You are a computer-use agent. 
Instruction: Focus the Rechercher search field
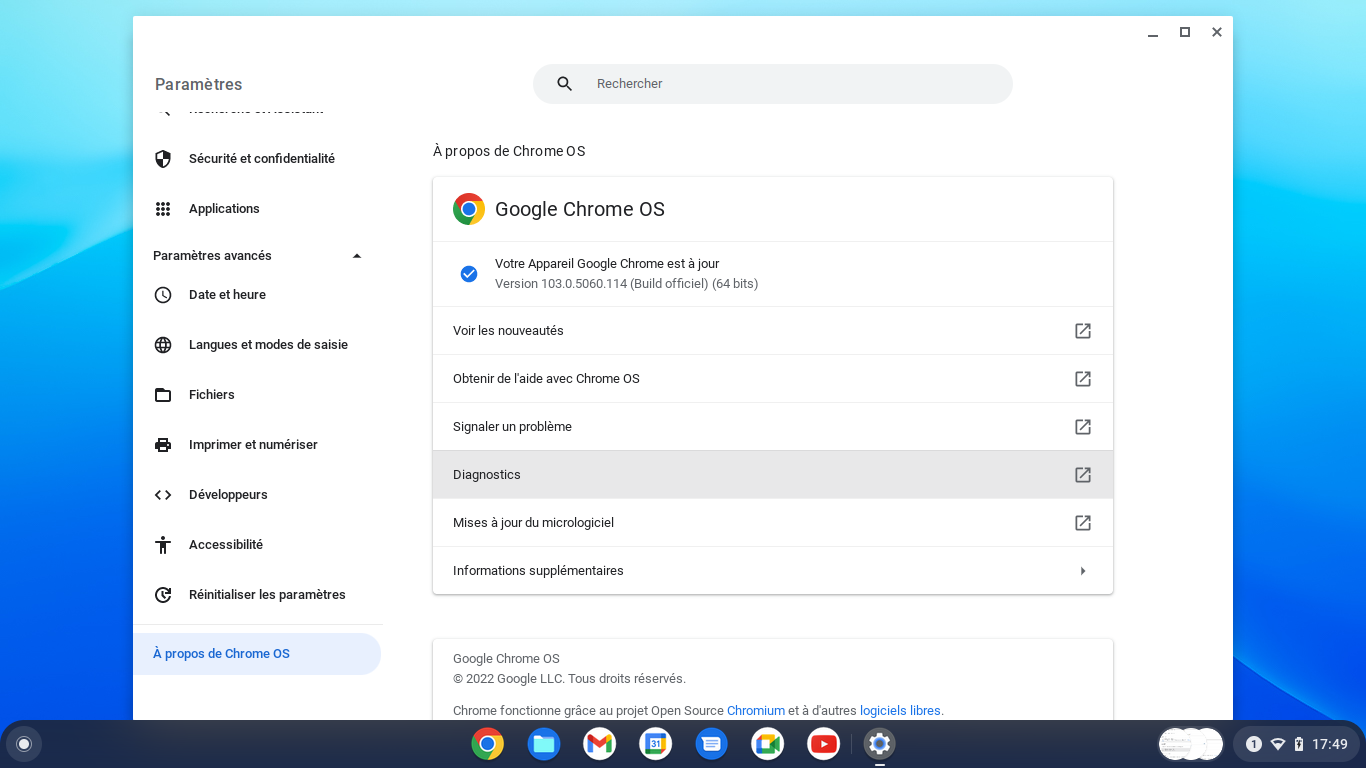click(x=773, y=84)
